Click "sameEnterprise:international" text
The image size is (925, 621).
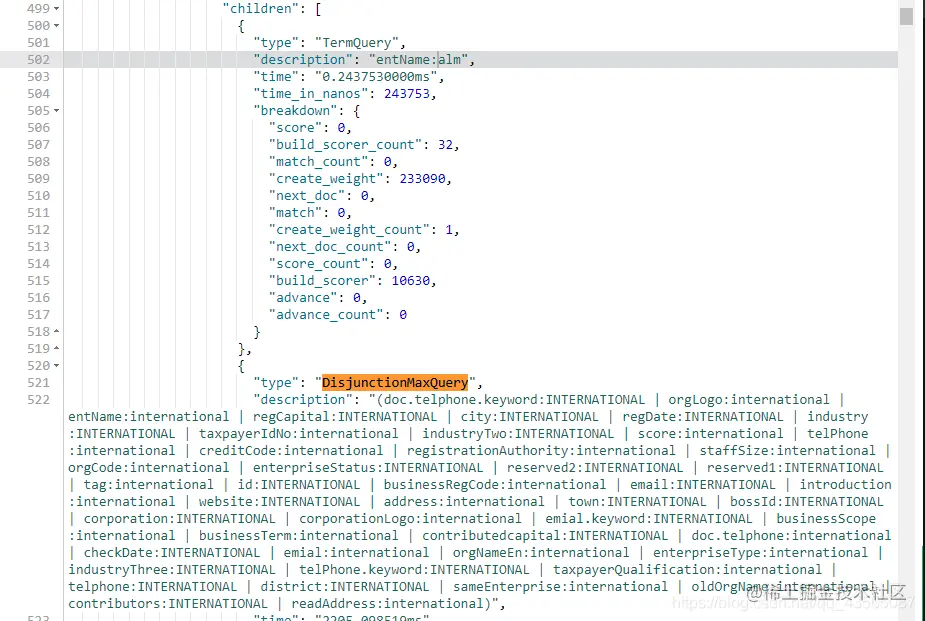[x=560, y=587]
